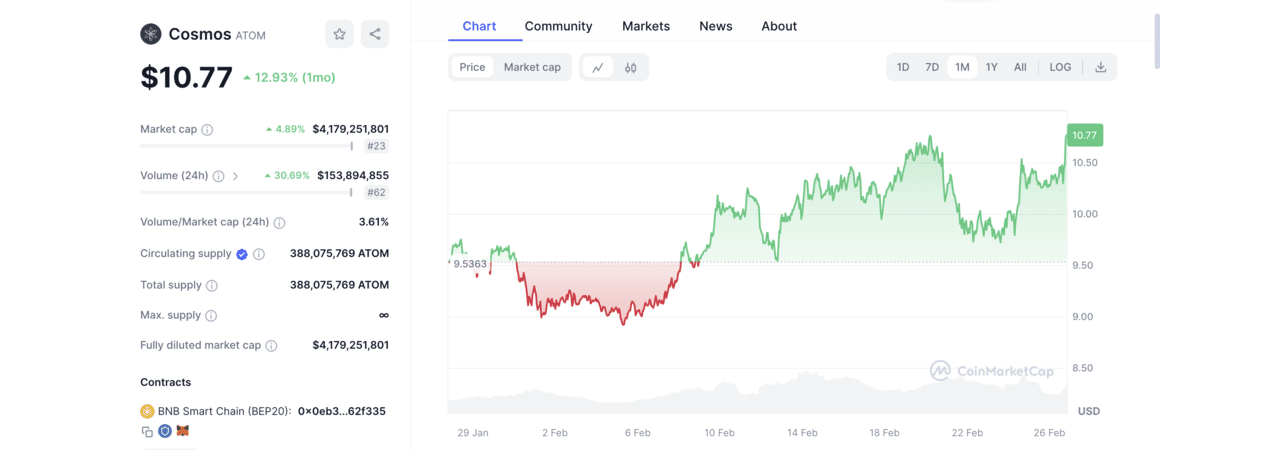Switch to candlestick chart view

[631, 67]
